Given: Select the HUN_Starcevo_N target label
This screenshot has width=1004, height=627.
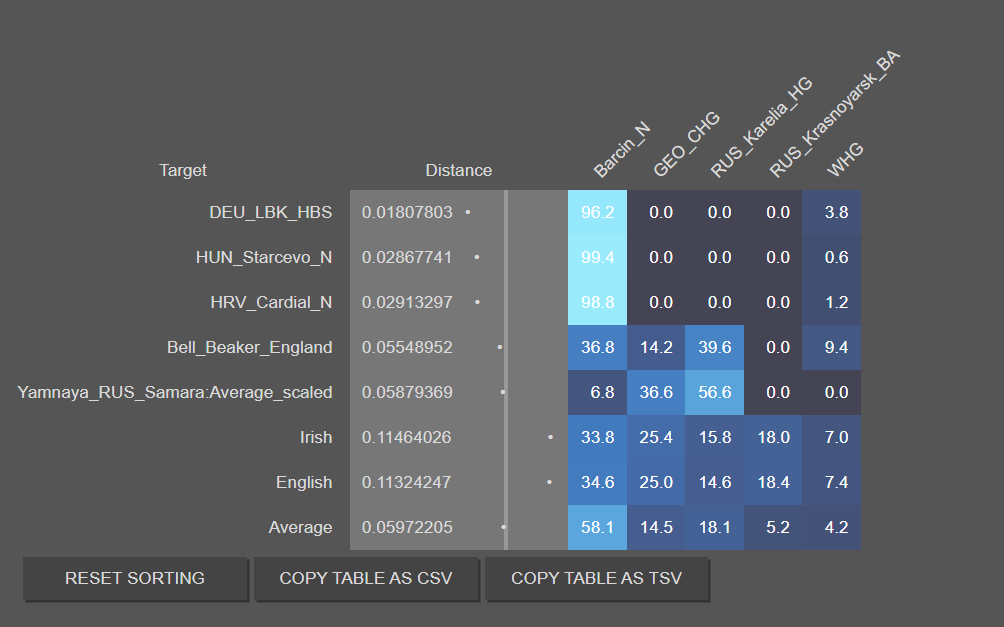Looking at the screenshot, I should (264, 257).
